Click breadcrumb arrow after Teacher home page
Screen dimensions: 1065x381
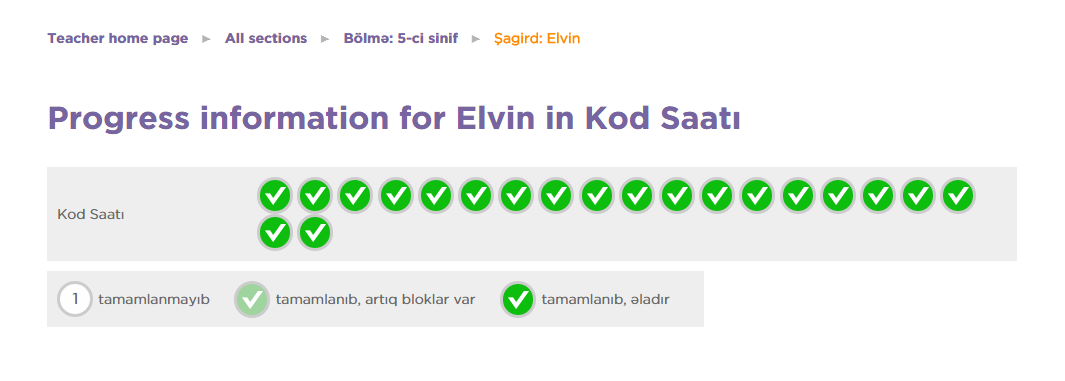tap(206, 39)
